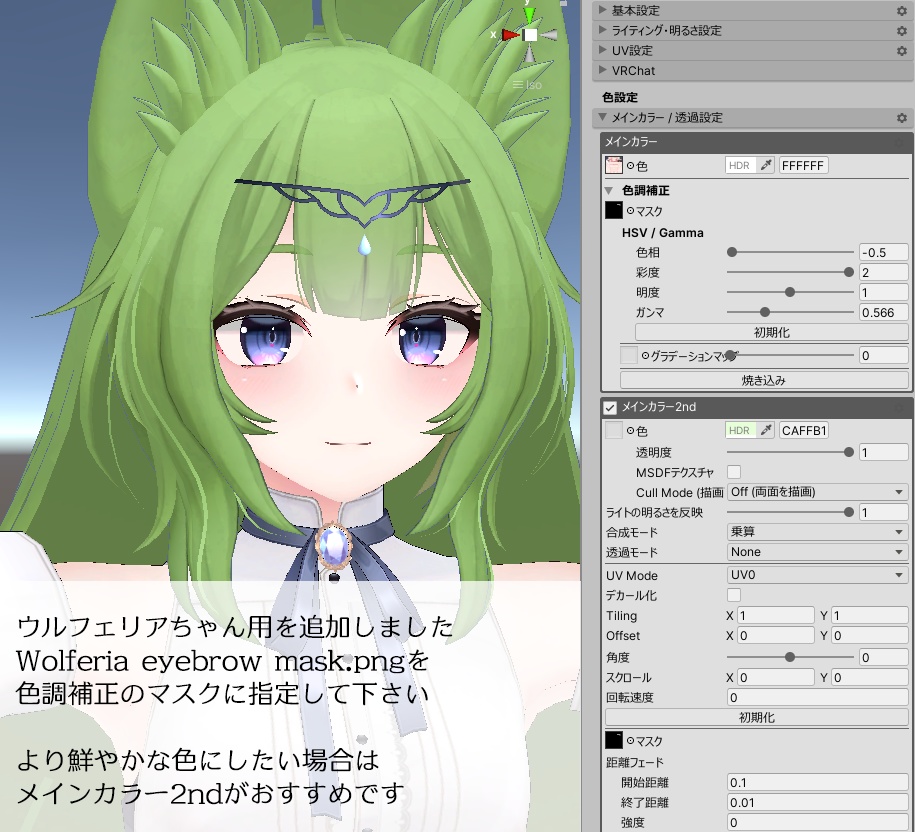Adjust ライトの明るさを反映 slider
Viewport: 915px width, 832px height.
pos(790,512)
